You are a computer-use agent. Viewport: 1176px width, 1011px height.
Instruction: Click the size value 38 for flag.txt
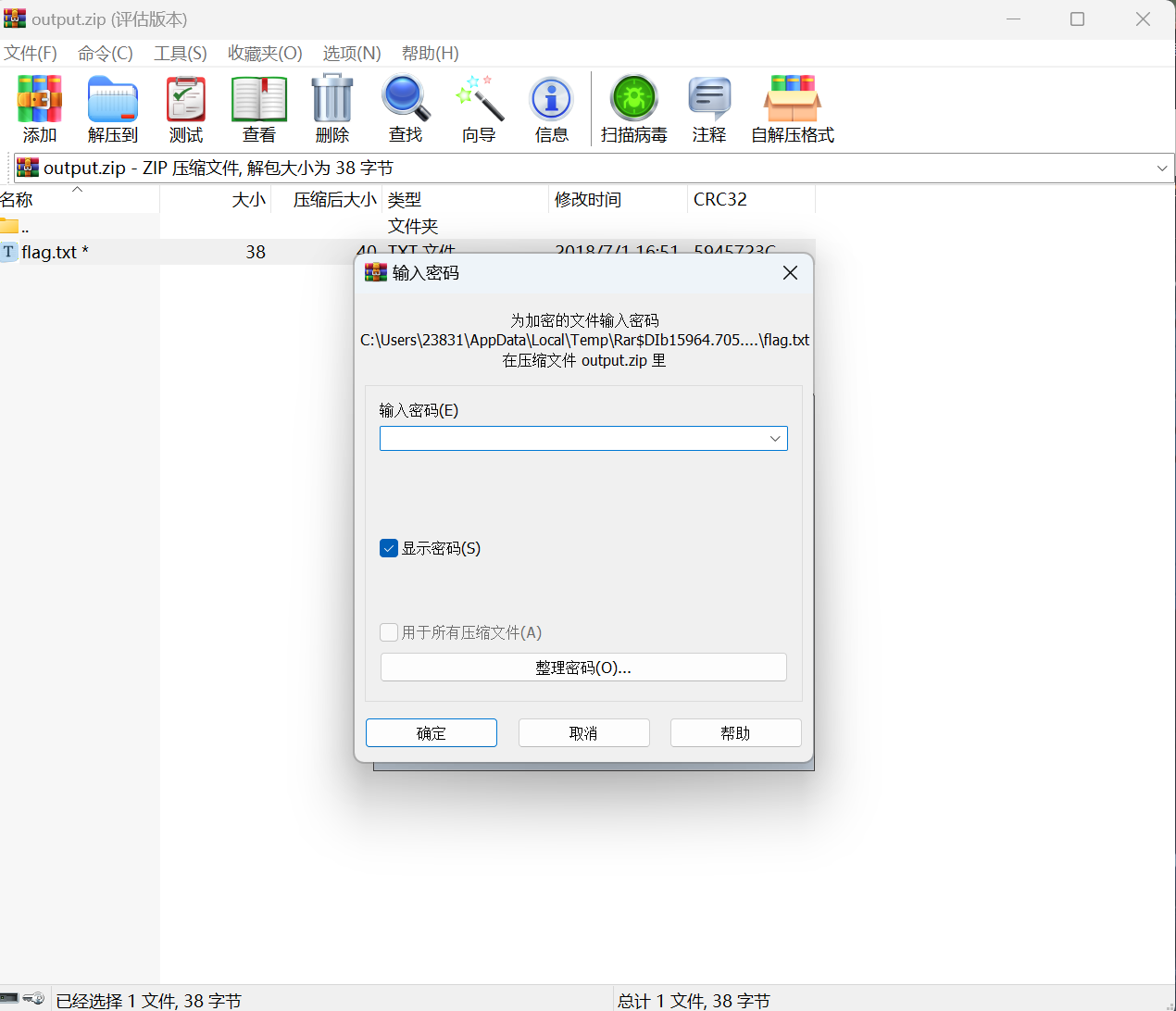(256, 252)
